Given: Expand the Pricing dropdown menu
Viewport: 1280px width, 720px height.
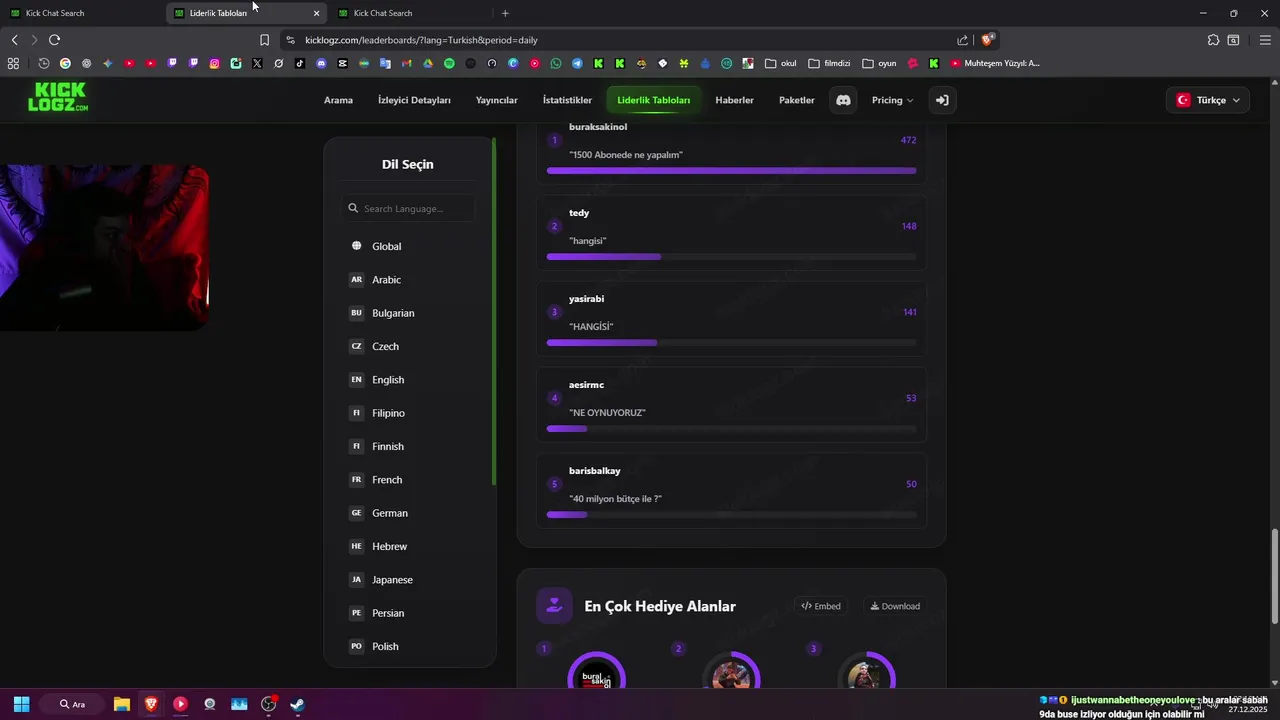Looking at the screenshot, I should (x=892, y=100).
